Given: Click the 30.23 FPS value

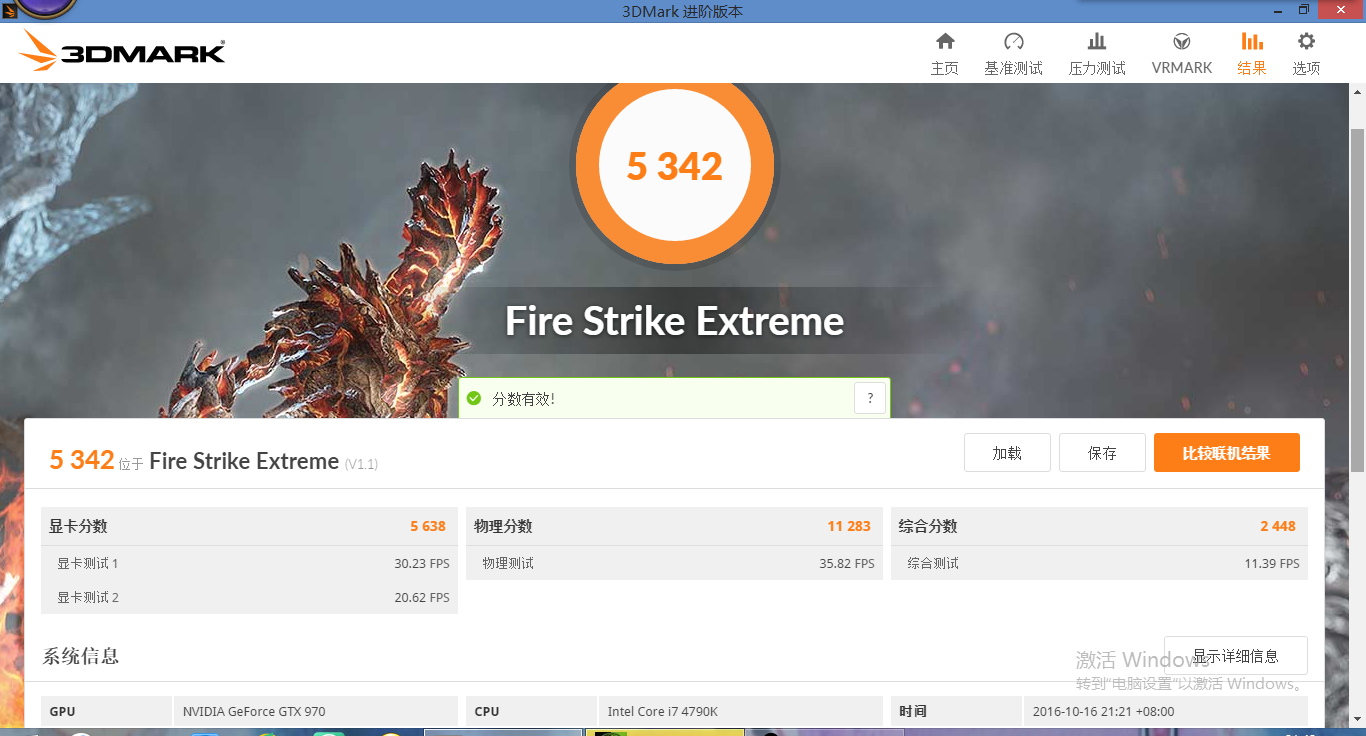Looking at the screenshot, I should [422, 563].
